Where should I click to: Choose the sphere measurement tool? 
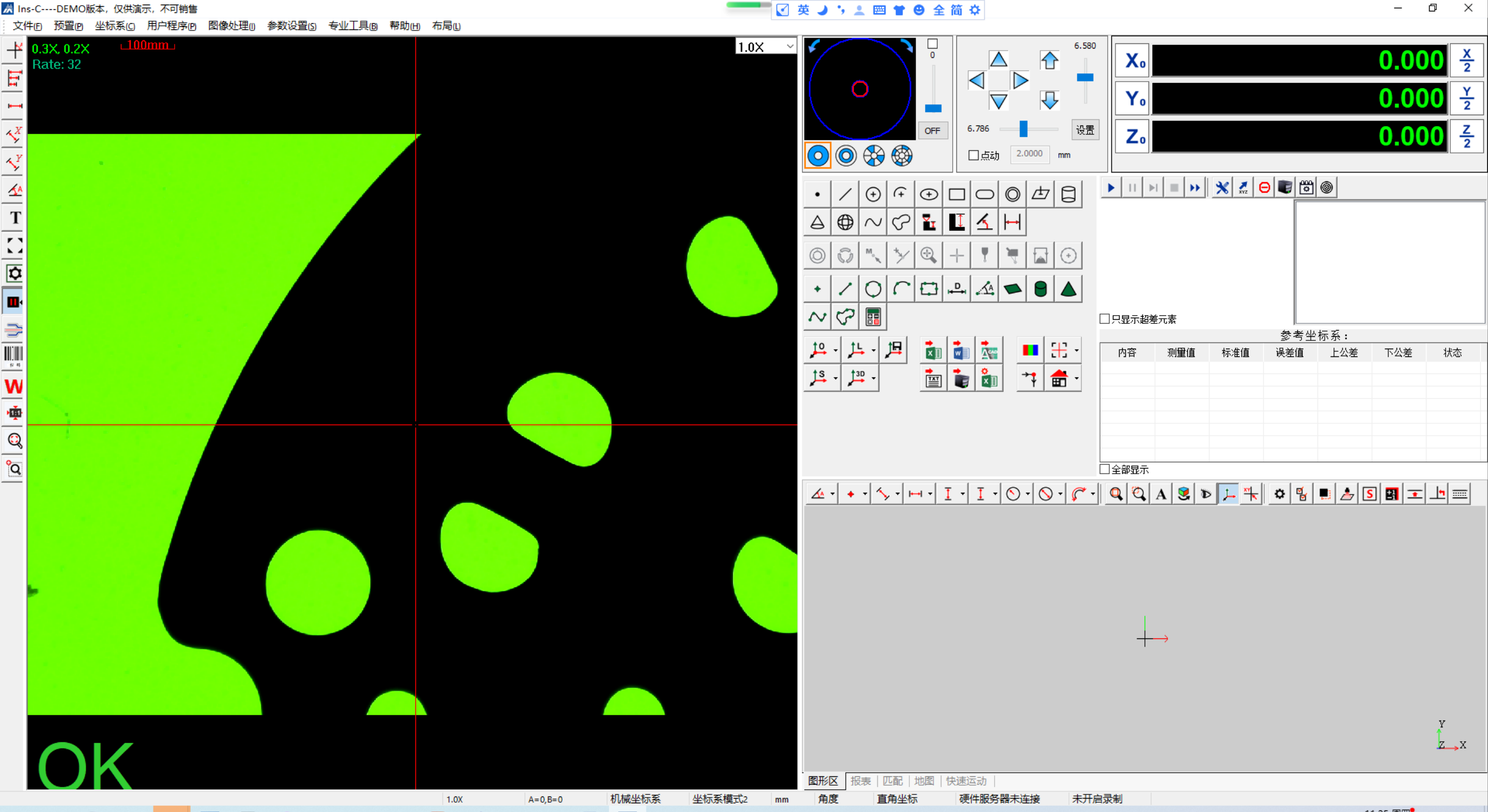[x=845, y=222]
